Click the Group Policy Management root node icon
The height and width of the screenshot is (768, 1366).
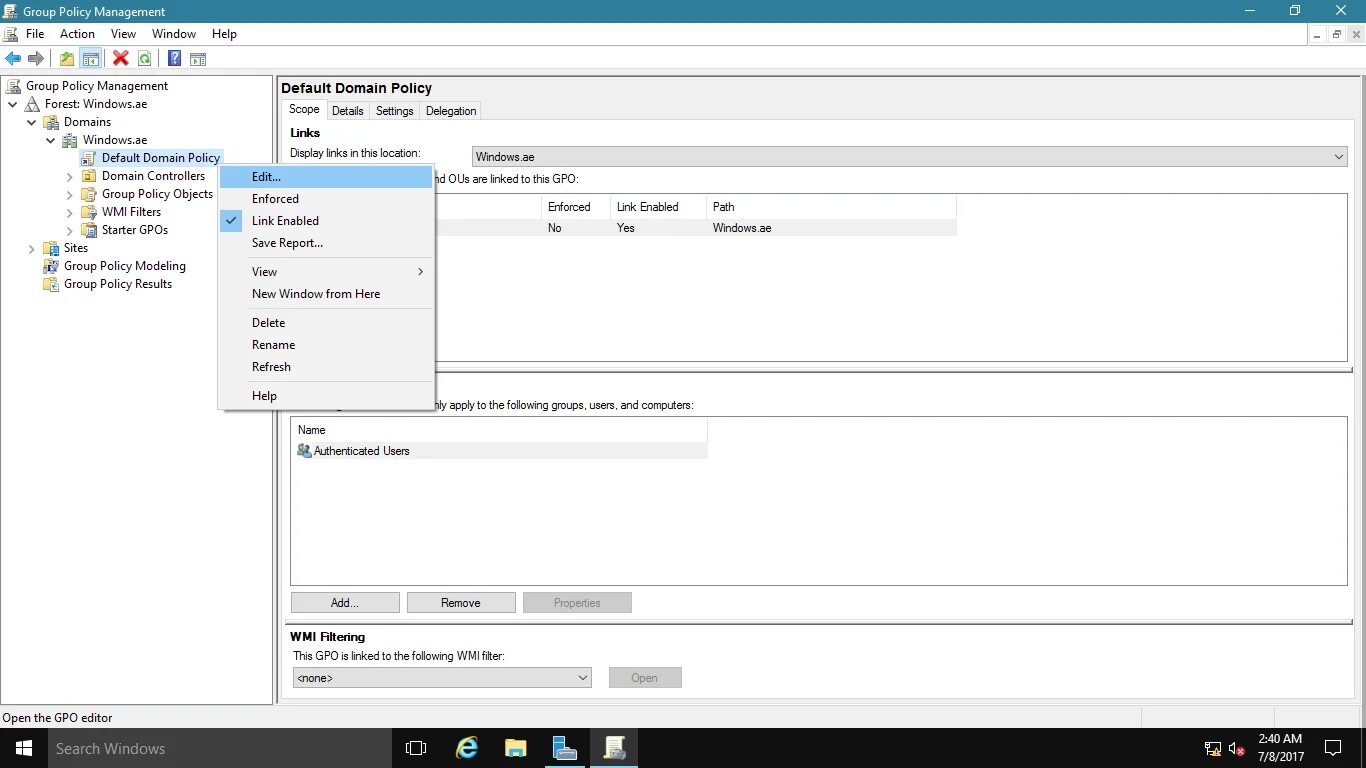tap(14, 86)
